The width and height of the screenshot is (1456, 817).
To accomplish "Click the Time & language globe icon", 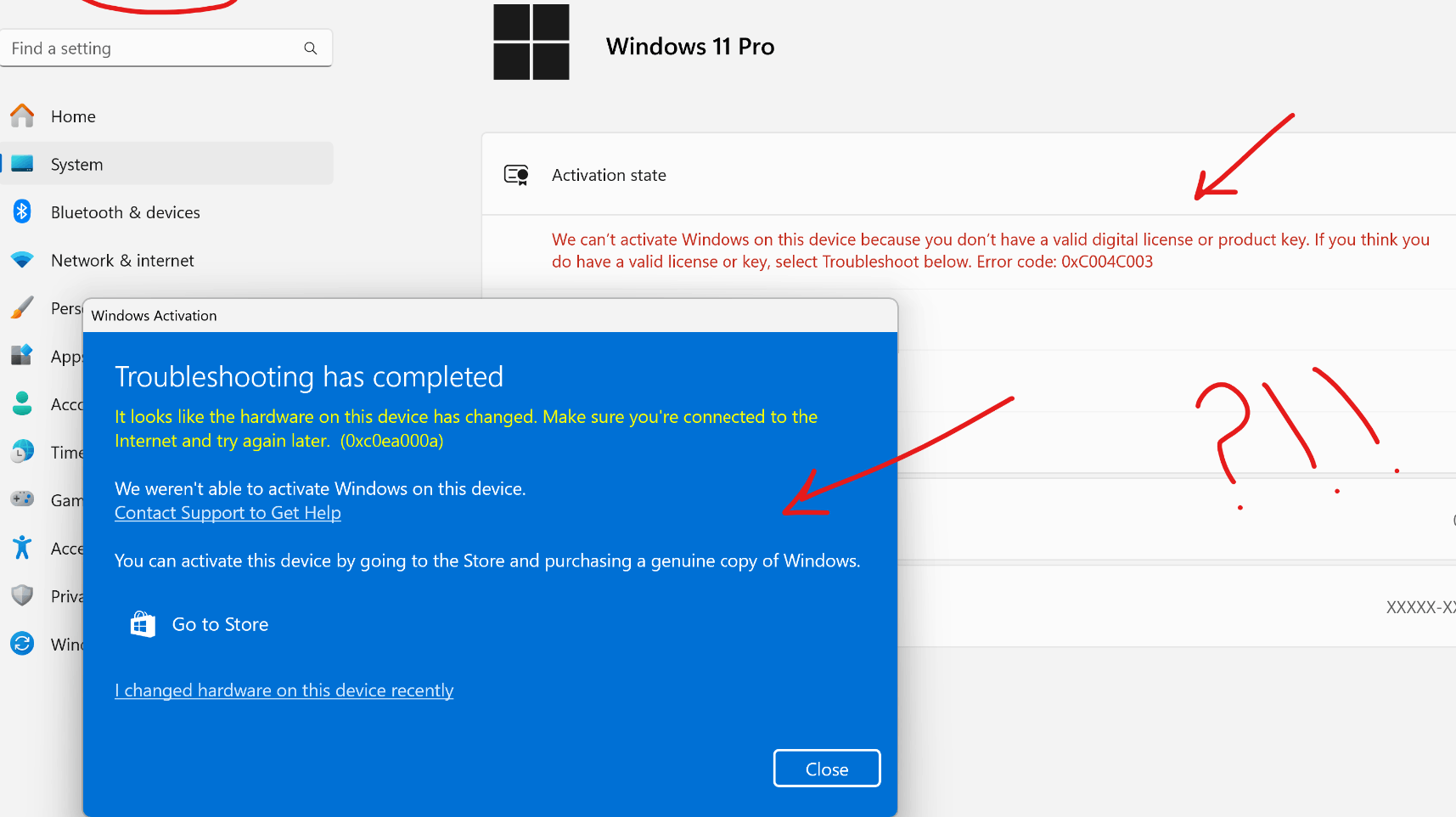I will 22,452.
